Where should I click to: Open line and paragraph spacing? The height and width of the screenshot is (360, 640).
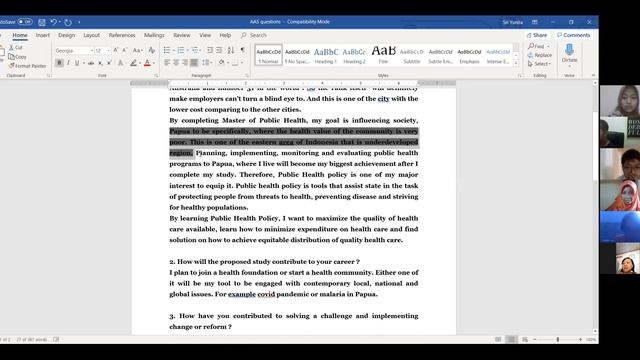[206, 63]
